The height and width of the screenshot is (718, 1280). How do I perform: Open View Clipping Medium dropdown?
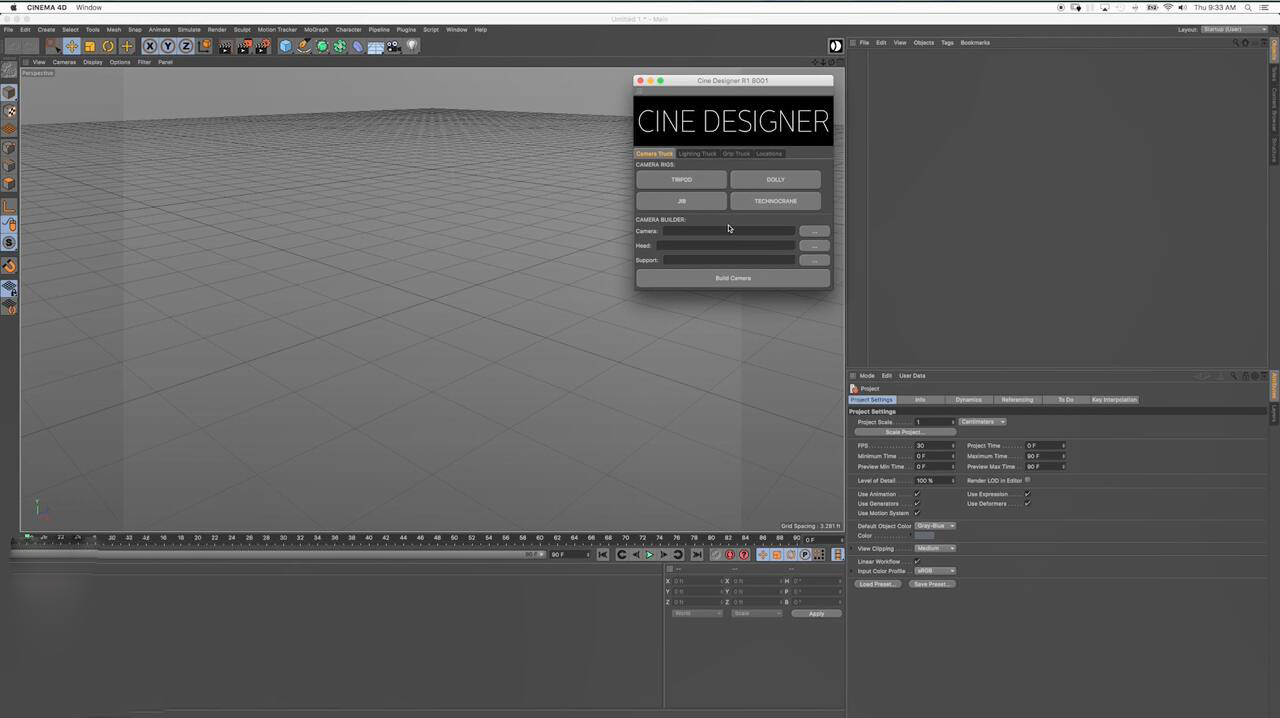coord(935,549)
